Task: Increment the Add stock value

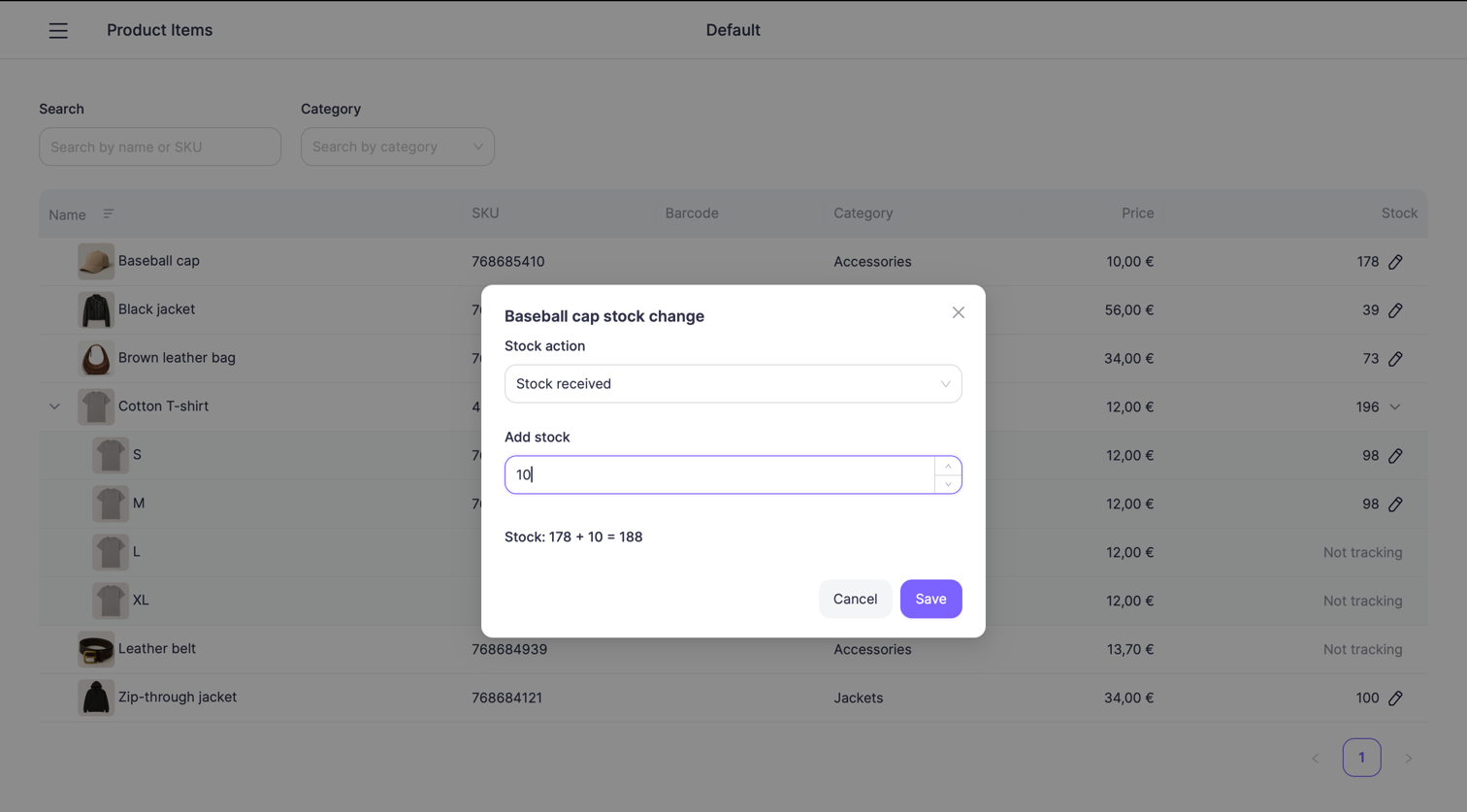Action: pyautogui.click(x=948, y=466)
